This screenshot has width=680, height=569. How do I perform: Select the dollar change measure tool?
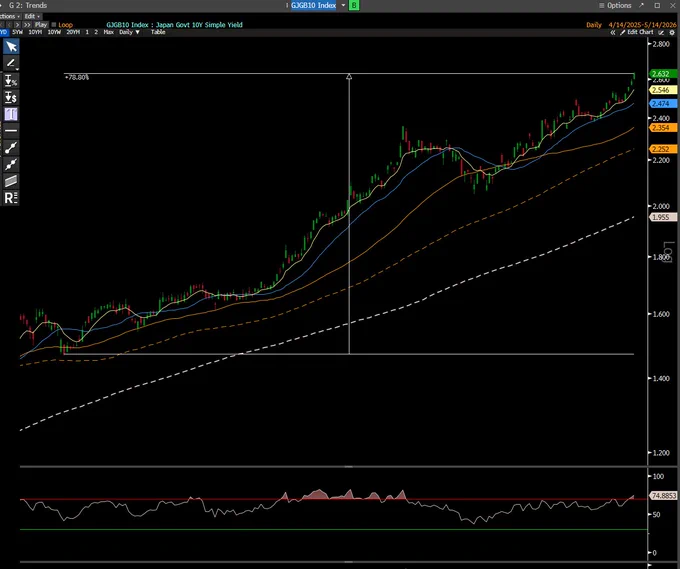coord(11,97)
